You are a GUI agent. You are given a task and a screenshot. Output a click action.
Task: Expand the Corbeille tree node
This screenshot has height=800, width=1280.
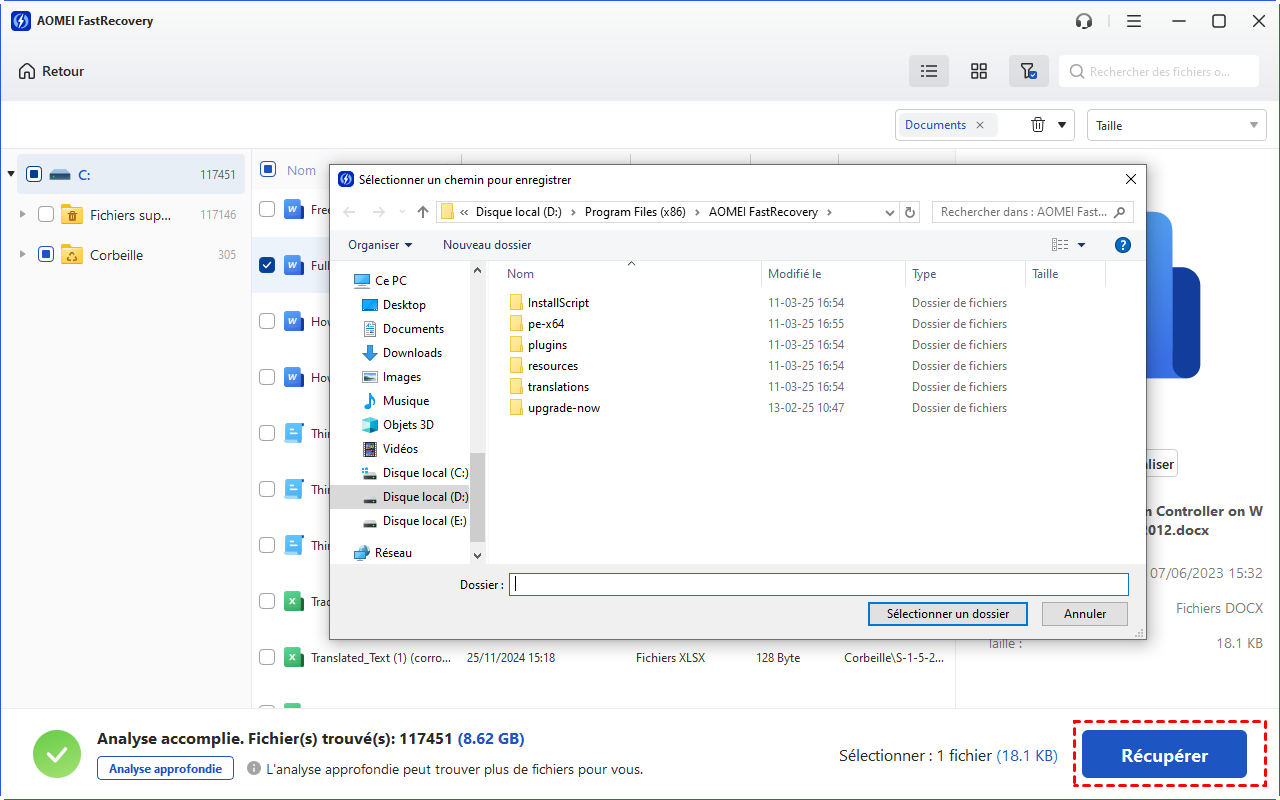(x=23, y=254)
